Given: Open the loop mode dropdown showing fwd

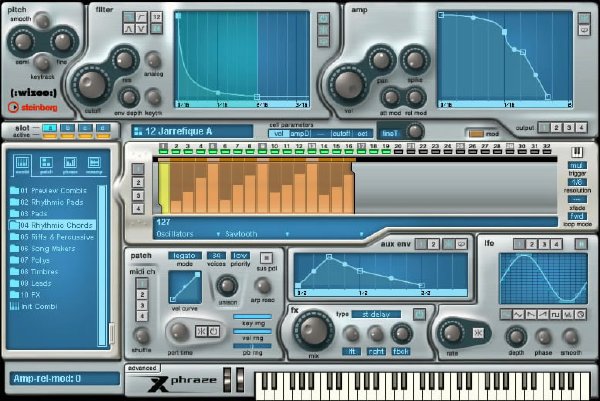Looking at the screenshot, I should point(577,216).
